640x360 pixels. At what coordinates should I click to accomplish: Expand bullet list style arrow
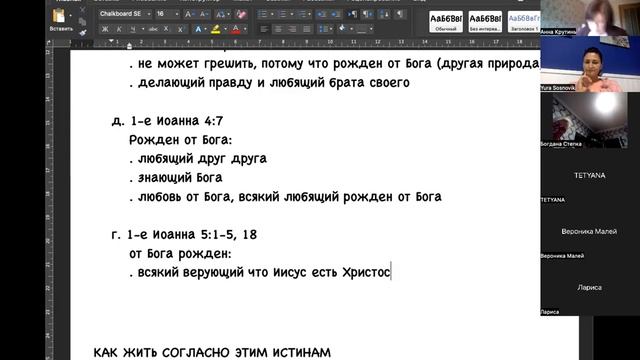(272, 14)
